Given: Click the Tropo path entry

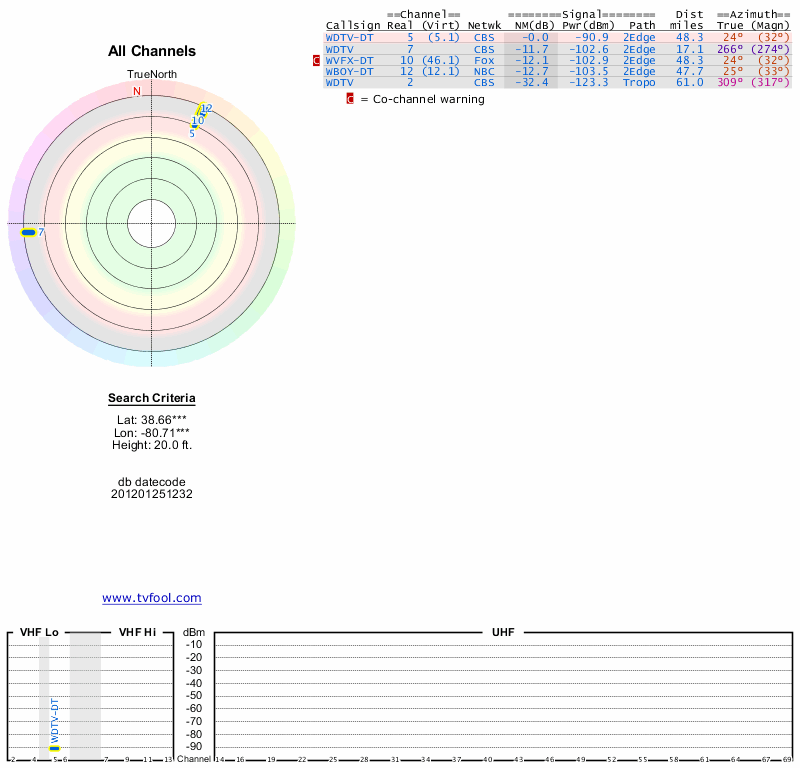Looking at the screenshot, I should pyautogui.click(x=639, y=82).
